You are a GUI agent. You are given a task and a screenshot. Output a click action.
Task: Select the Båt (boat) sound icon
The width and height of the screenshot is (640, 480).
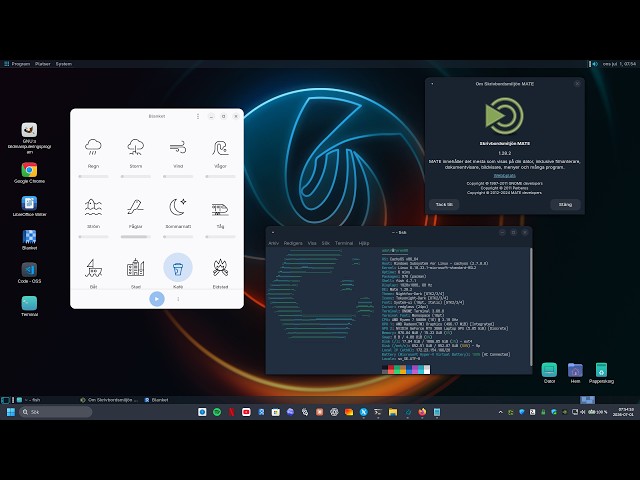[x=93, y=268]
